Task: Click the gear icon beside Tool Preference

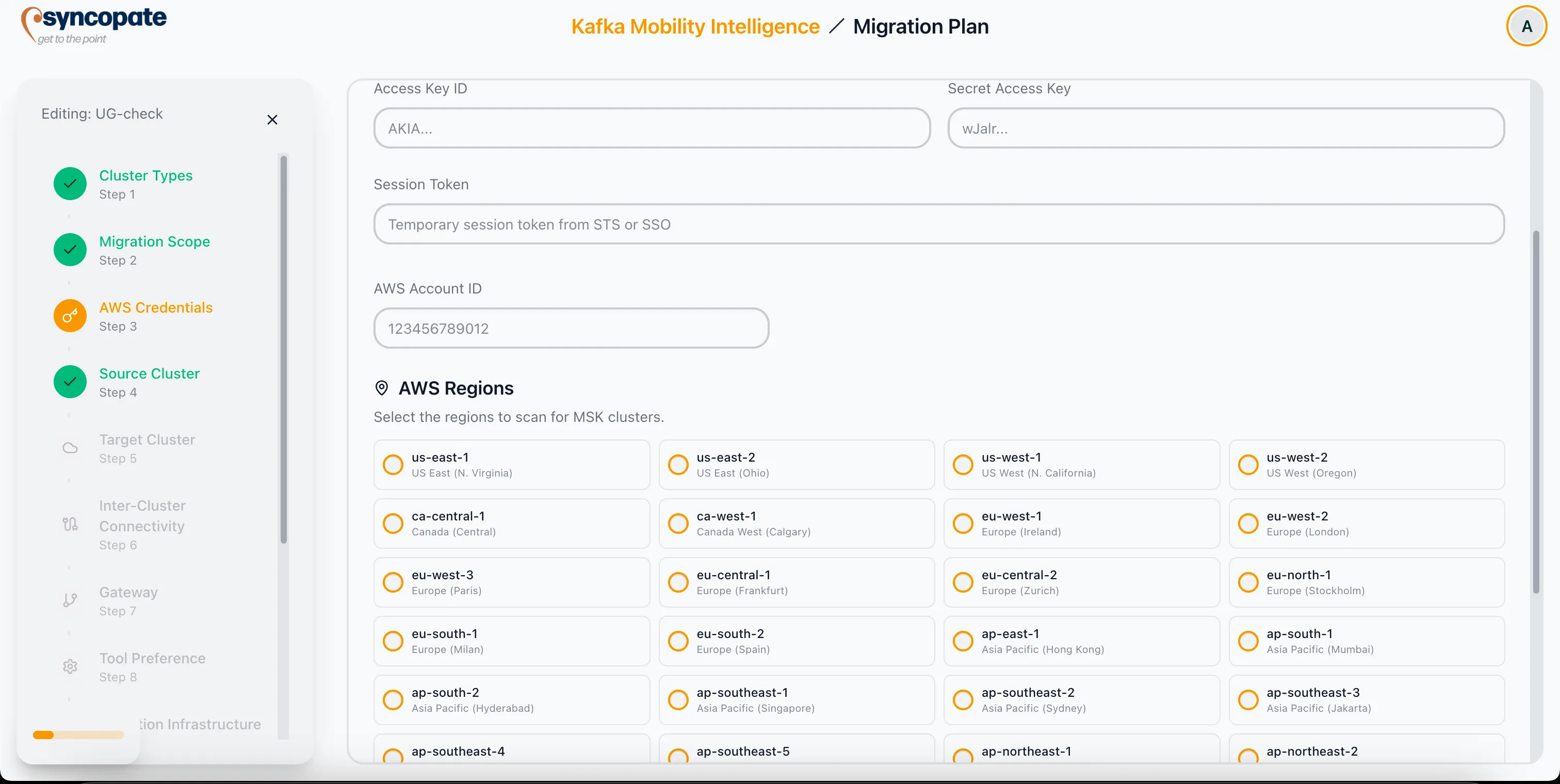Action: 69,666
